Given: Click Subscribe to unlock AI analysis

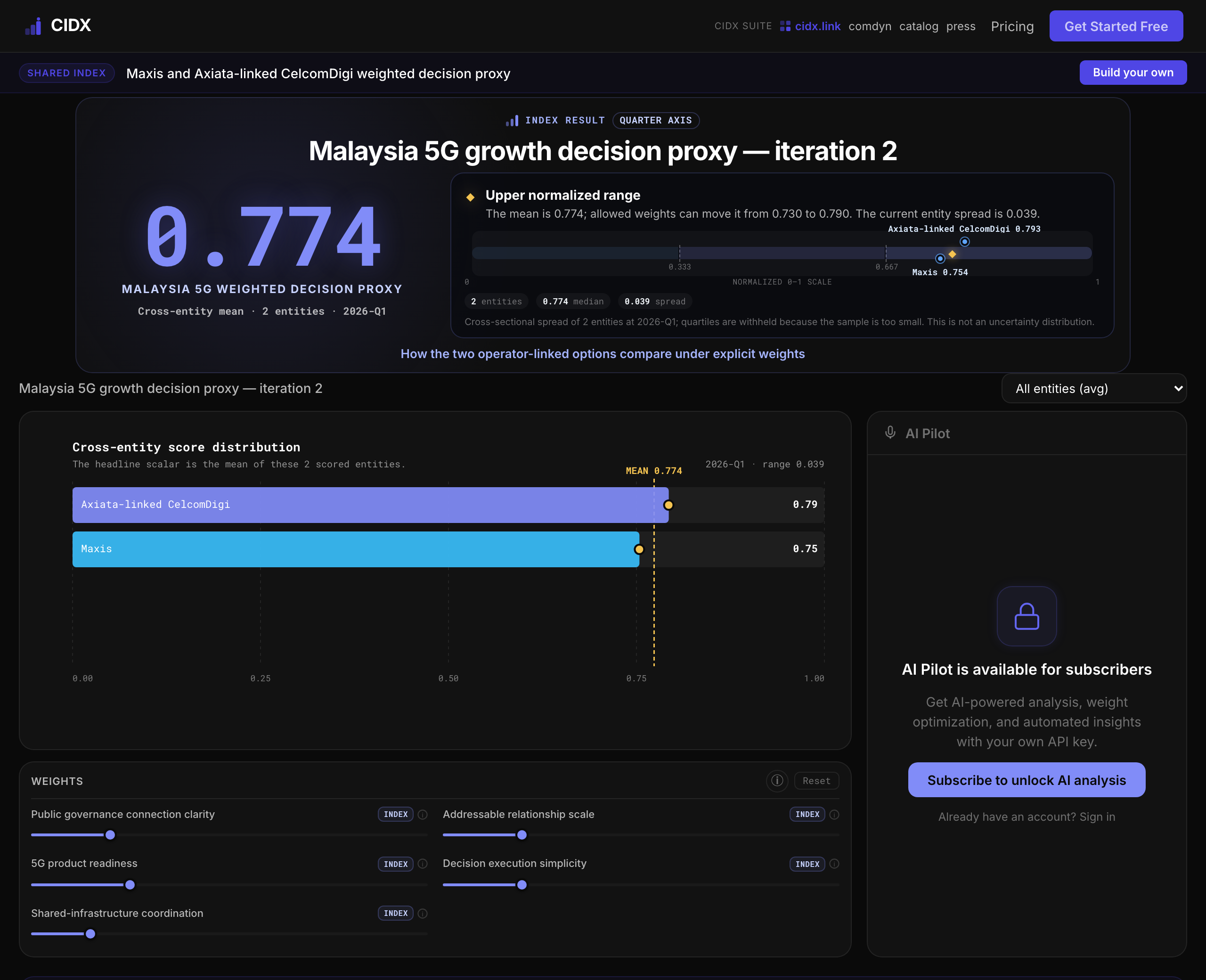Looking at the screenshot, I should pos(1026,780).
